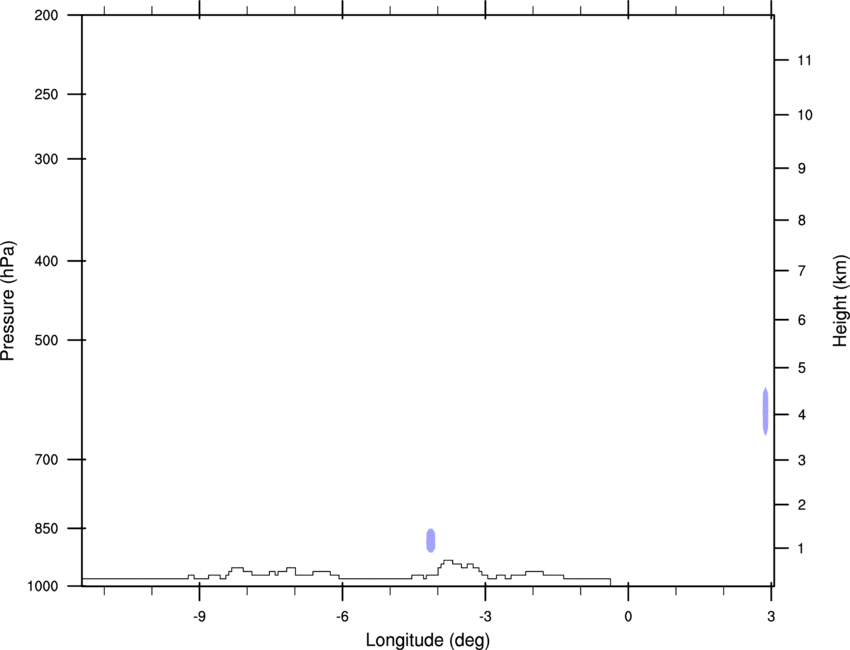Click the 1 km height label

[x=801, y=549]
